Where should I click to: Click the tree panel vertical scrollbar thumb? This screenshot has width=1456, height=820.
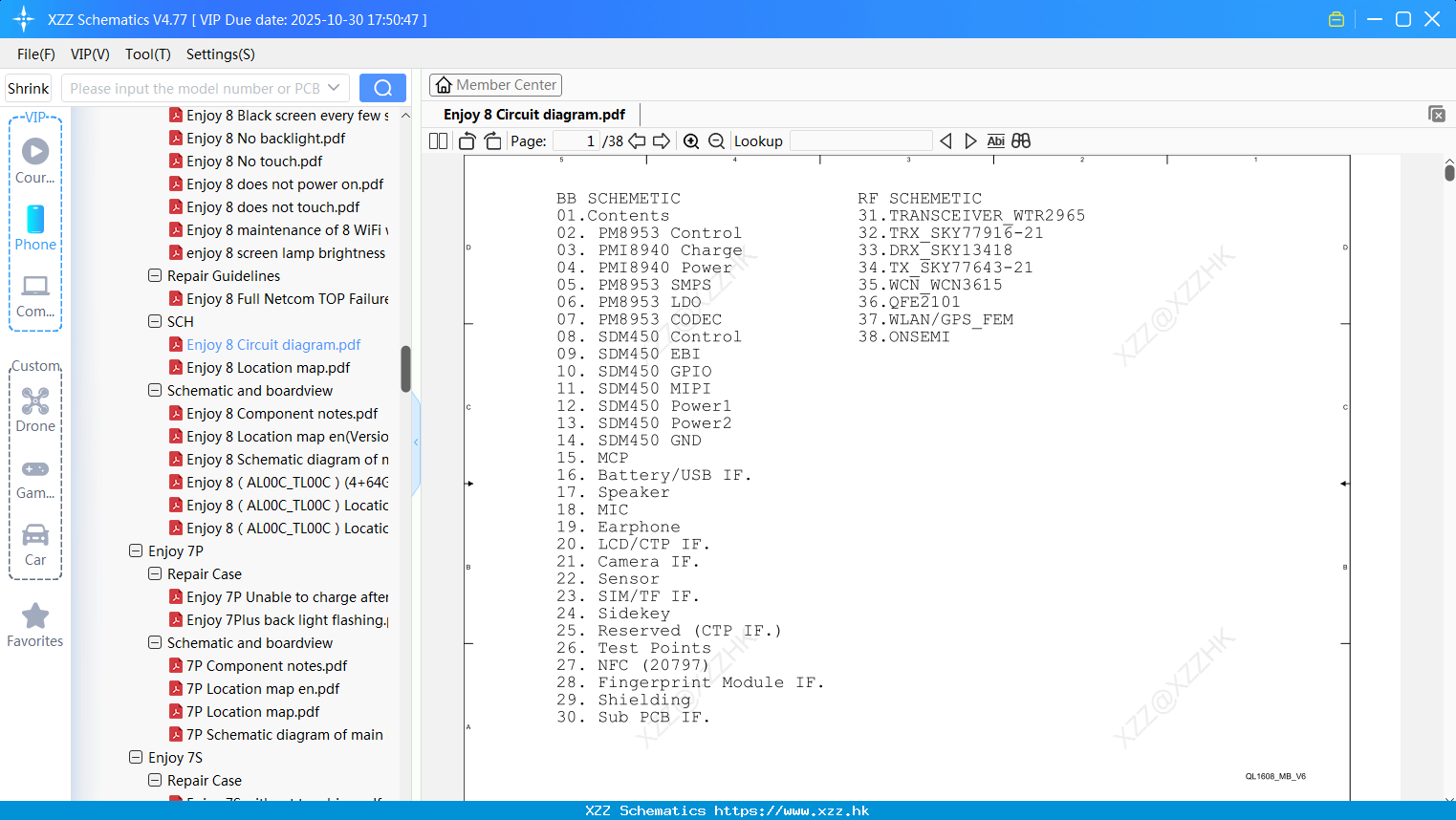click(x=405, y=369)
